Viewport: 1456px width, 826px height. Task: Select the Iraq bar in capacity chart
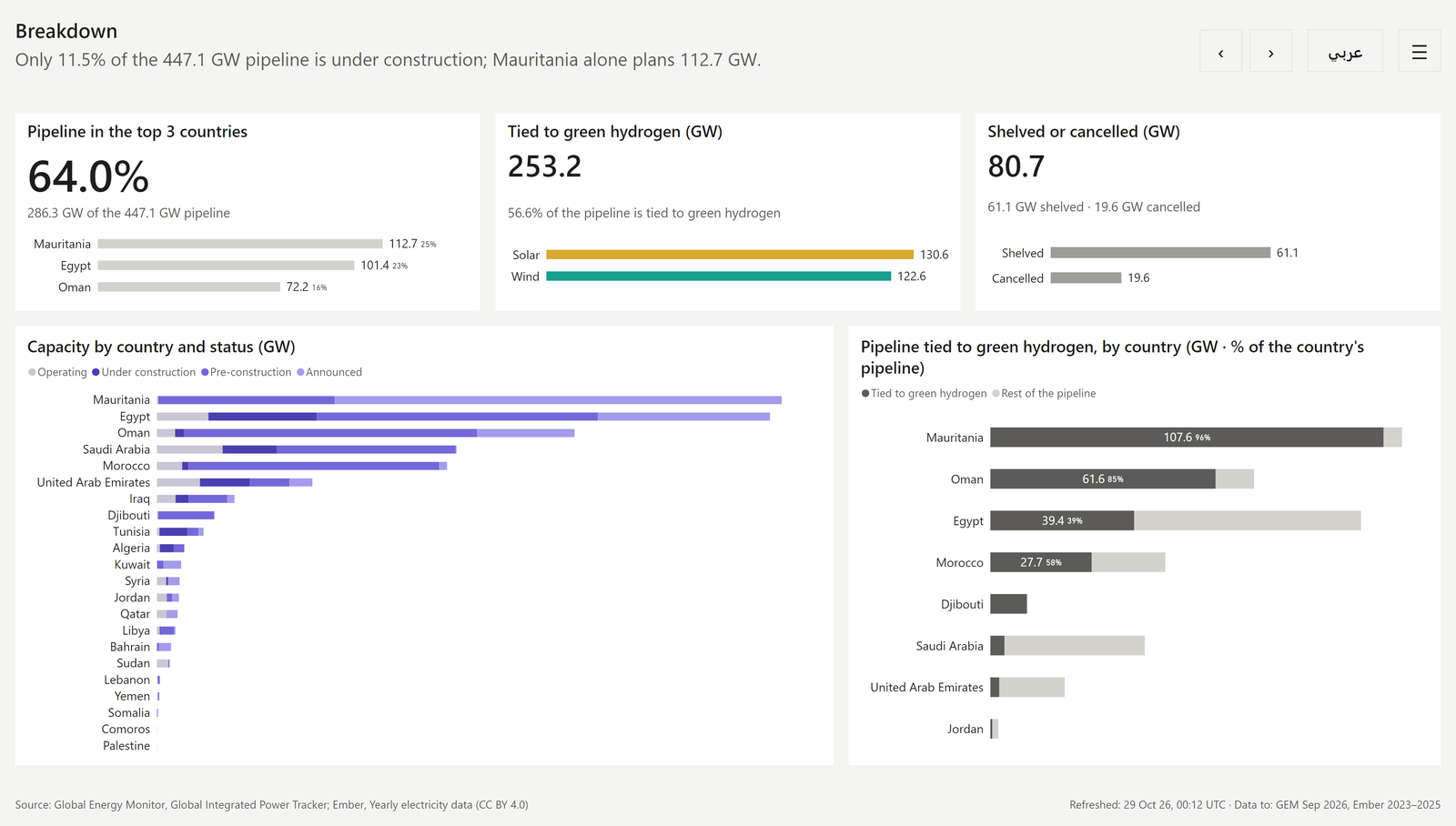click(x=196, y=499)
